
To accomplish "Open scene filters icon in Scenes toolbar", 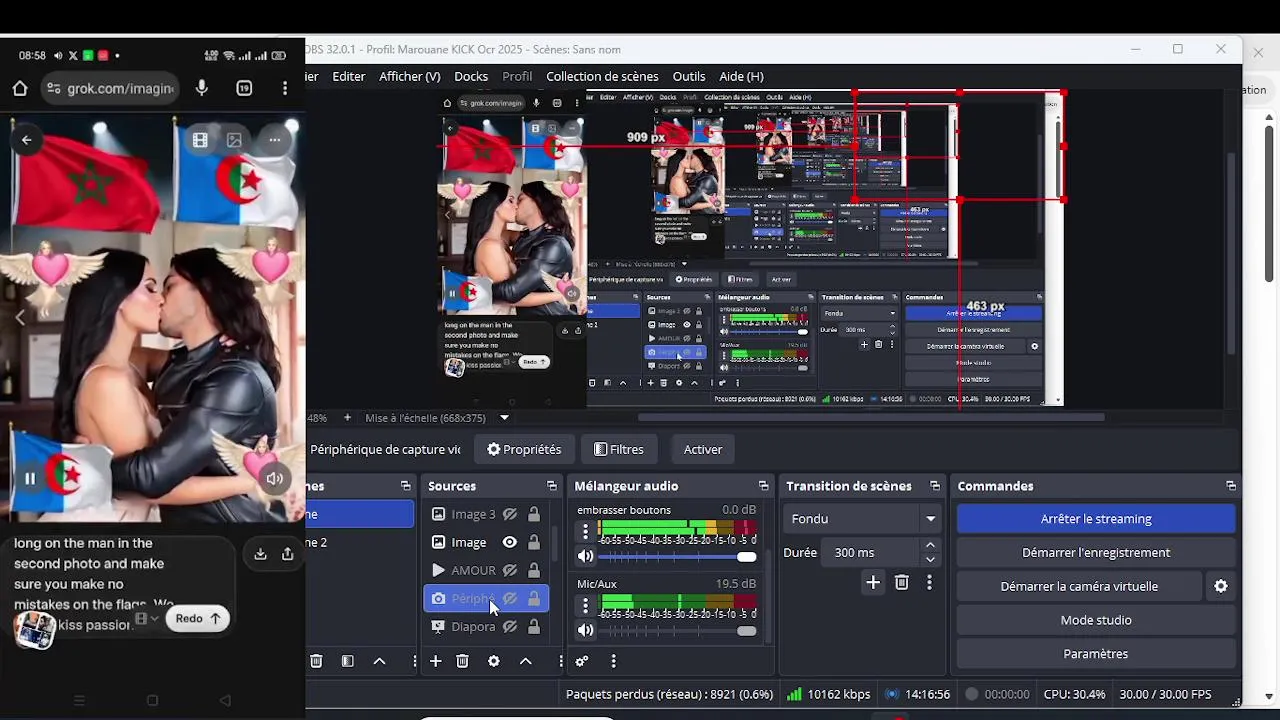I will (347, 661).
